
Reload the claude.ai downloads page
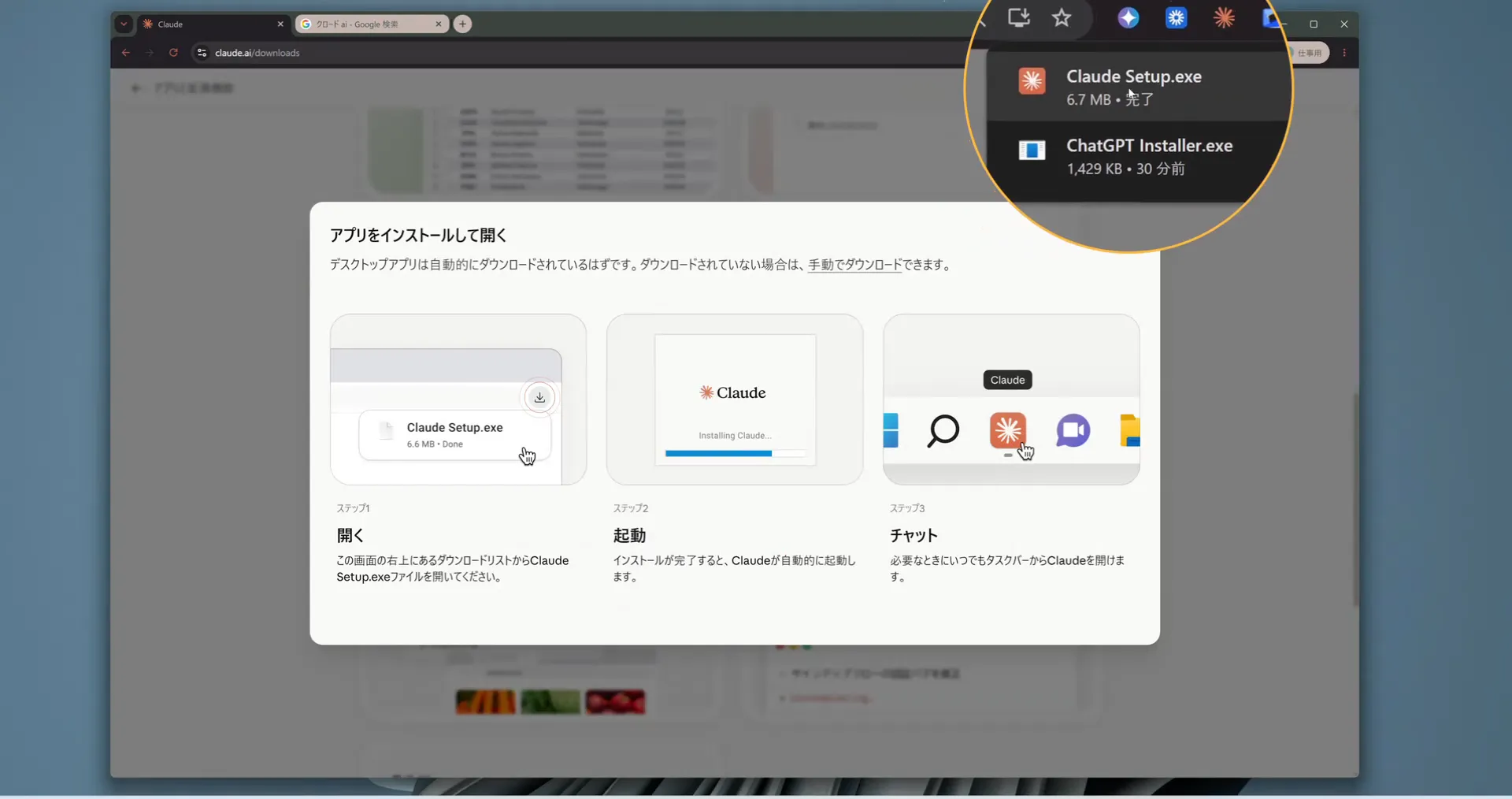point(173,53)
